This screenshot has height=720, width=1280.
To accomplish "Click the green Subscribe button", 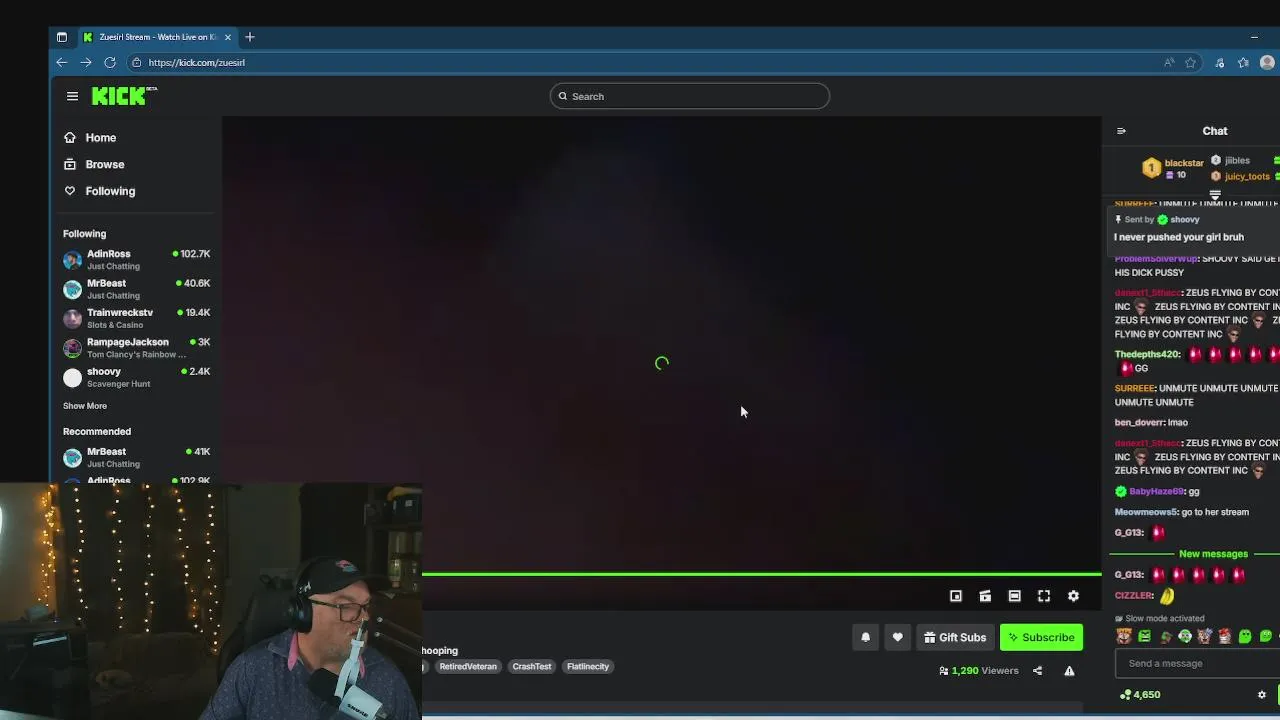I will [x=1041, y=637].
